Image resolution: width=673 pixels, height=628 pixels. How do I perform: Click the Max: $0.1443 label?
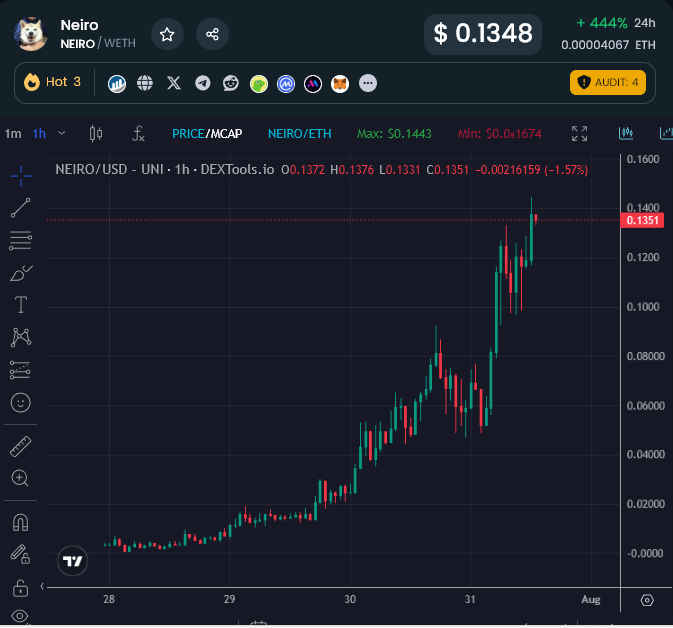click(394, 134)
